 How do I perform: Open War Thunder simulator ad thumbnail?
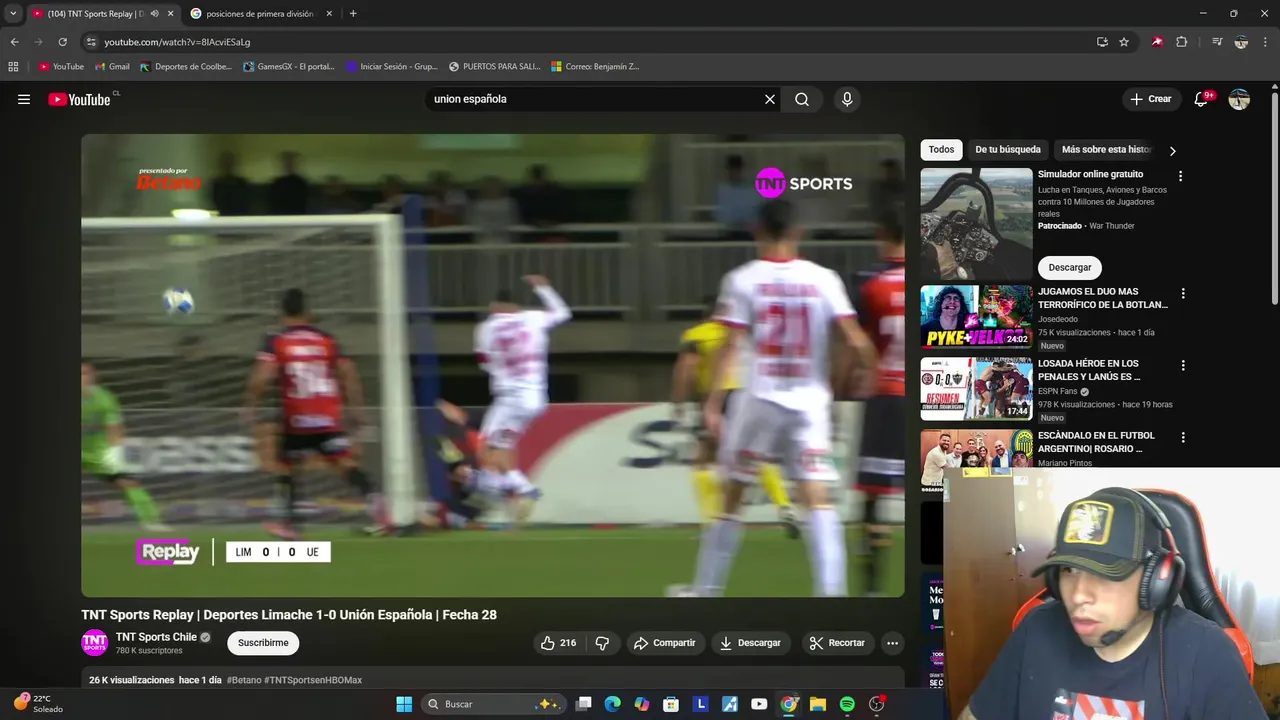point(976,223)
